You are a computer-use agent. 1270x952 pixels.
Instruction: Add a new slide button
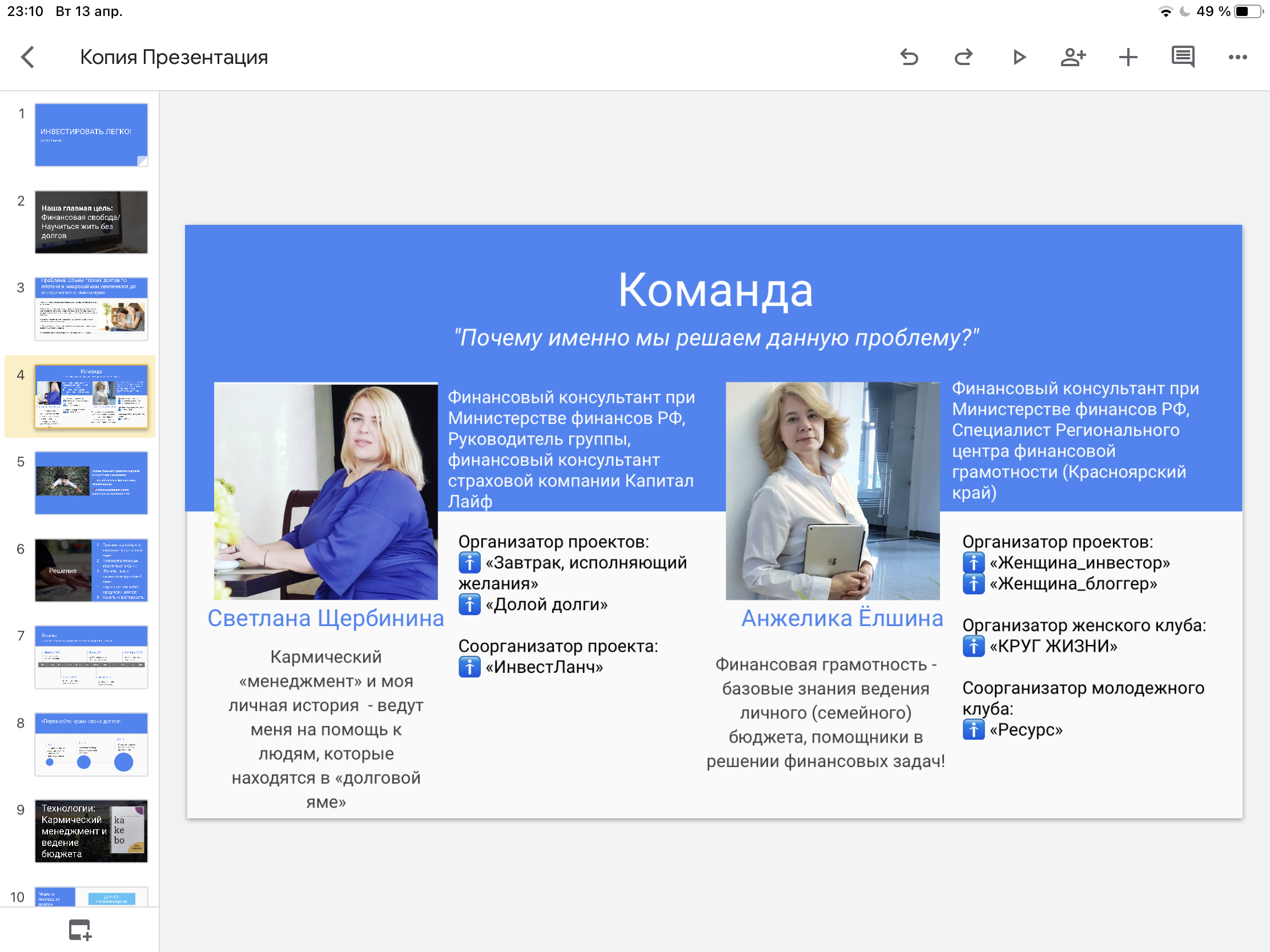80,930
